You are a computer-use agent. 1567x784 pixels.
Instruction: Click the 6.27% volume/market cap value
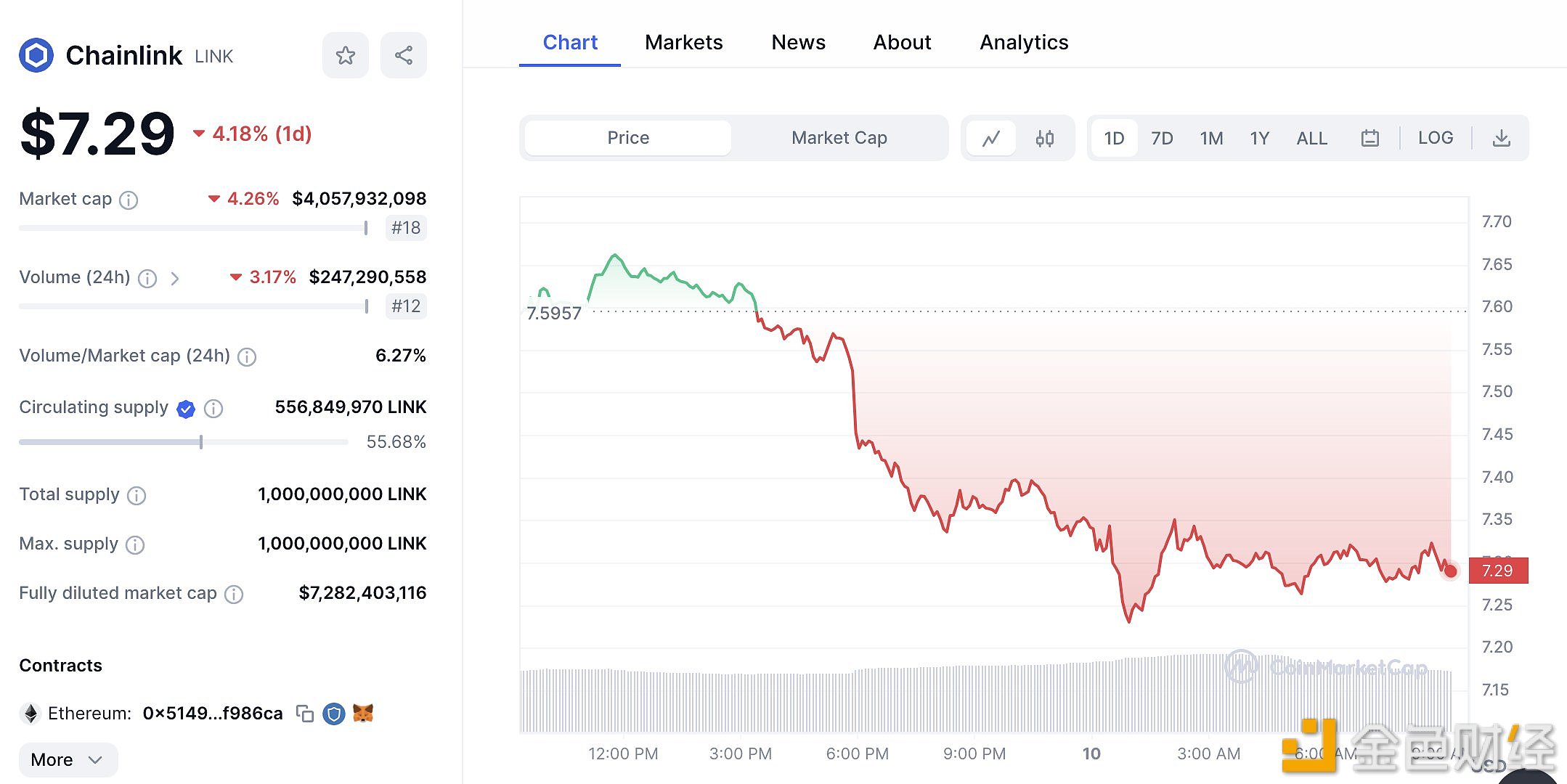coord(401,356)
